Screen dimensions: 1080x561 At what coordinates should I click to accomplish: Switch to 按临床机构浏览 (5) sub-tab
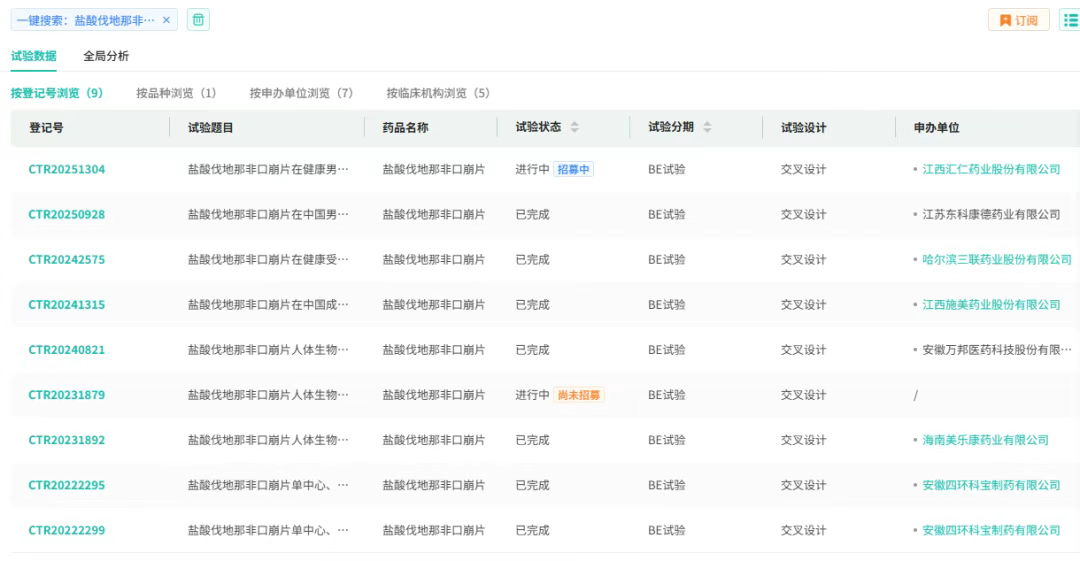(x=438, y=94)
